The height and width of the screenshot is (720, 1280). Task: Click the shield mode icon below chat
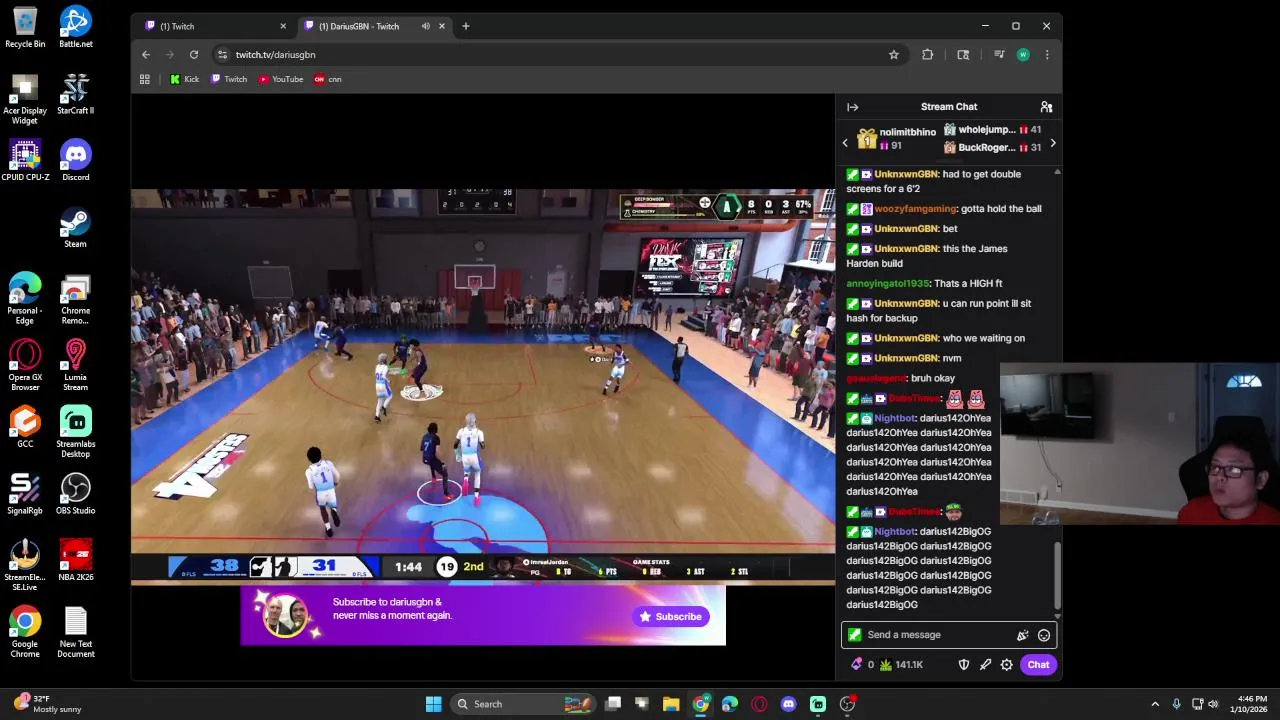pos(964,665)
